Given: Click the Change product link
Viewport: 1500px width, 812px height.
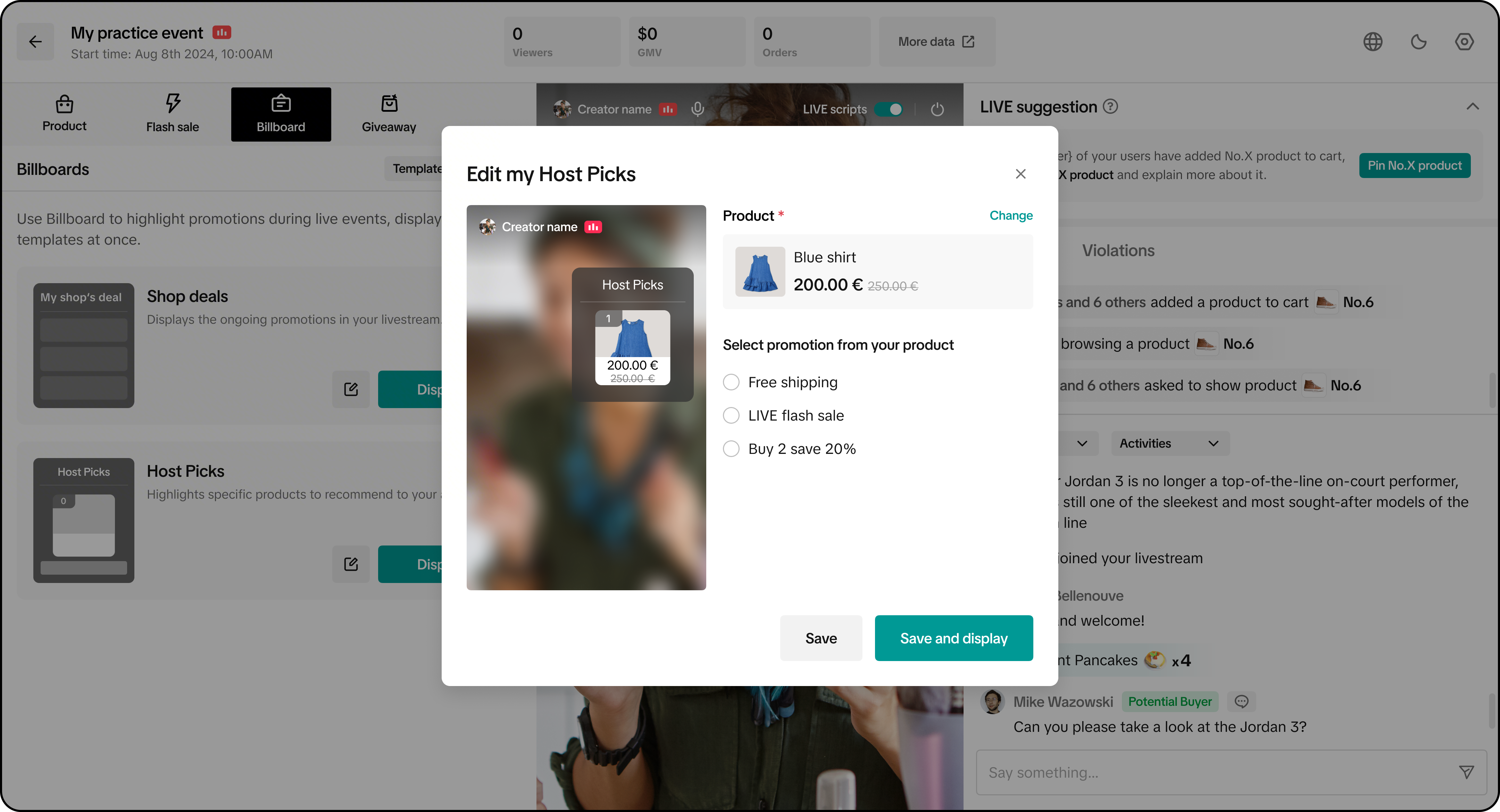Looking at the screenshot, I should [1011, 215].
